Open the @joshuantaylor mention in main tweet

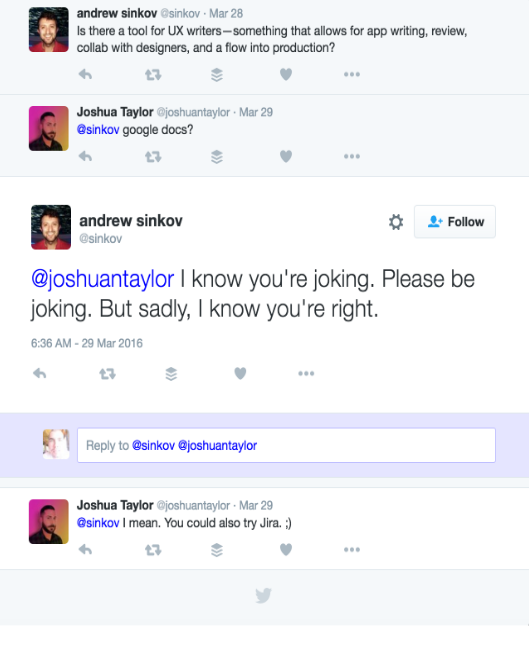click(103, 279)
